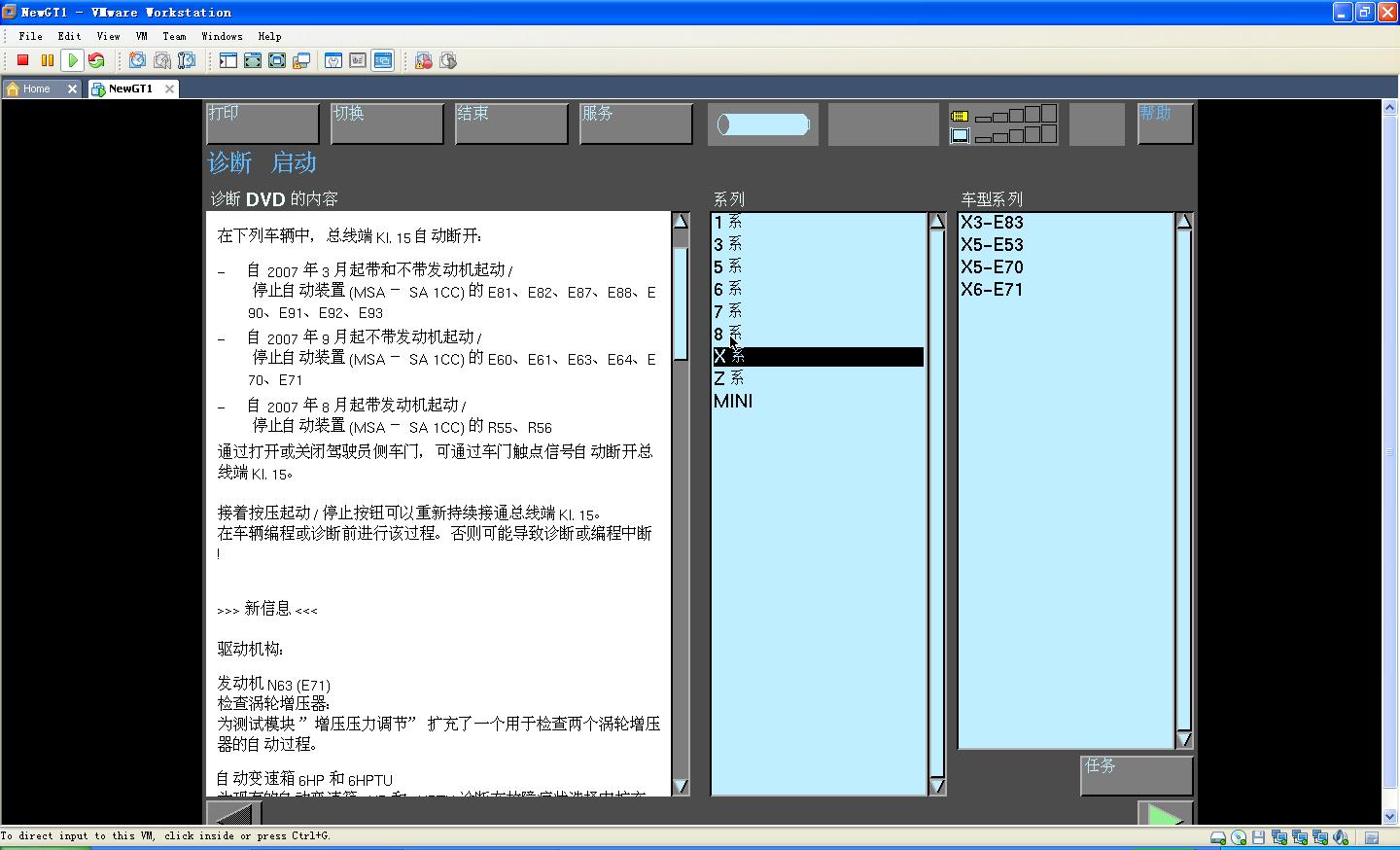Image resolution: width=1400 pixels, height=850 pixels.
Task: Click the 打印 (Print) button
Action: [x=262, y=124]
